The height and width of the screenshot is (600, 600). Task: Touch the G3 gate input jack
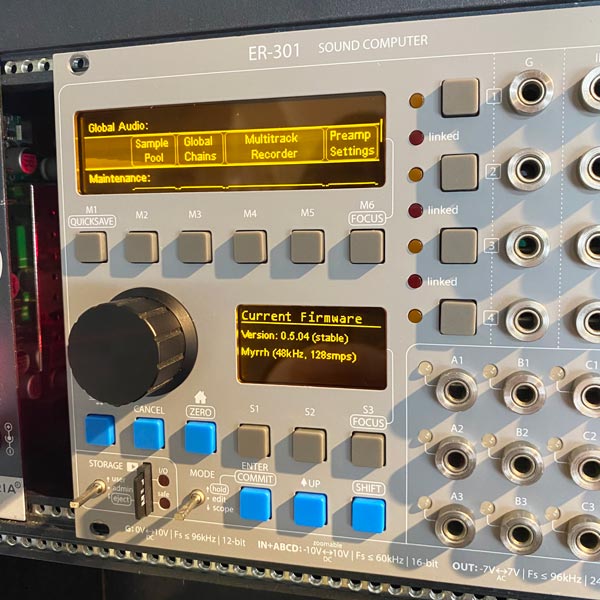click(x=527, y=246)
